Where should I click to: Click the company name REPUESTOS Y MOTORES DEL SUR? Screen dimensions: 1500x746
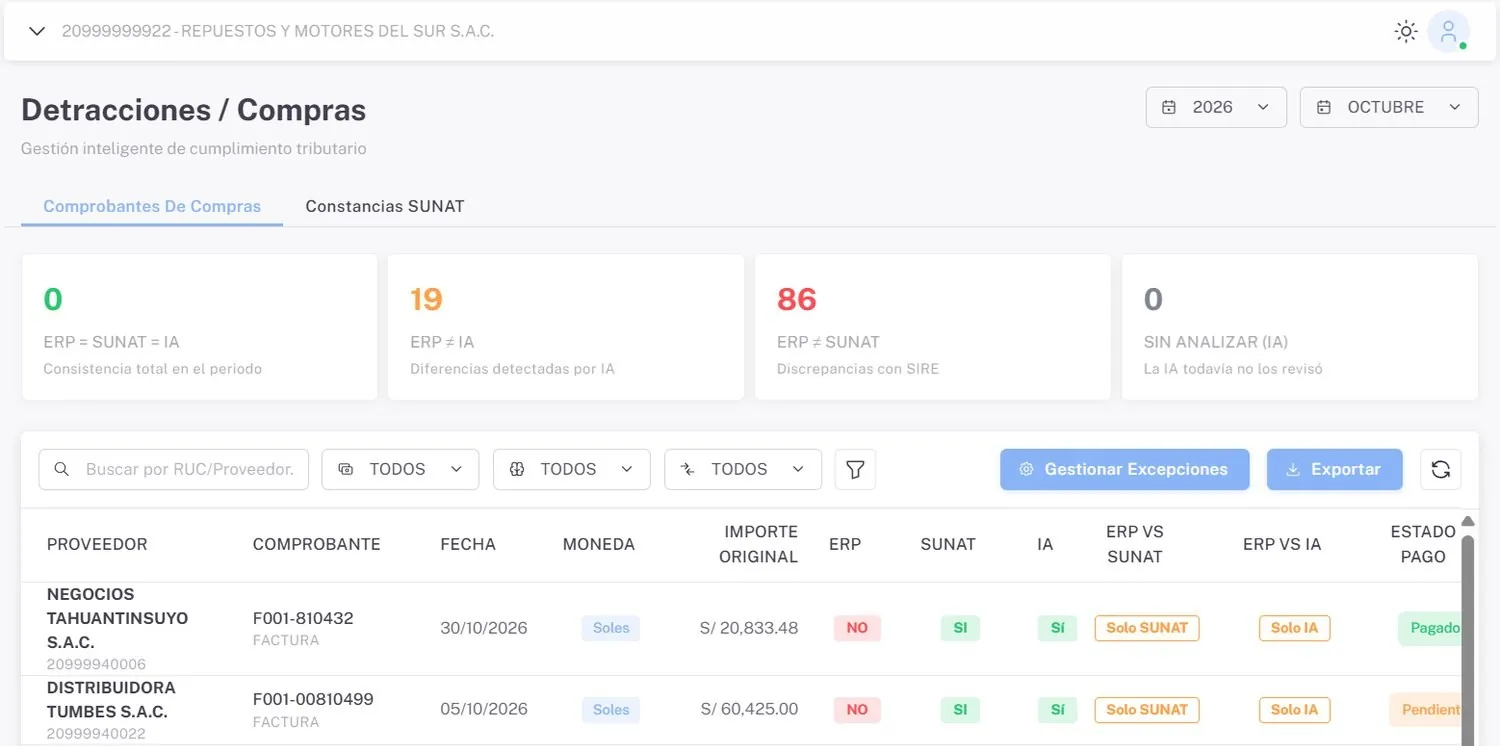coord(337,31)
